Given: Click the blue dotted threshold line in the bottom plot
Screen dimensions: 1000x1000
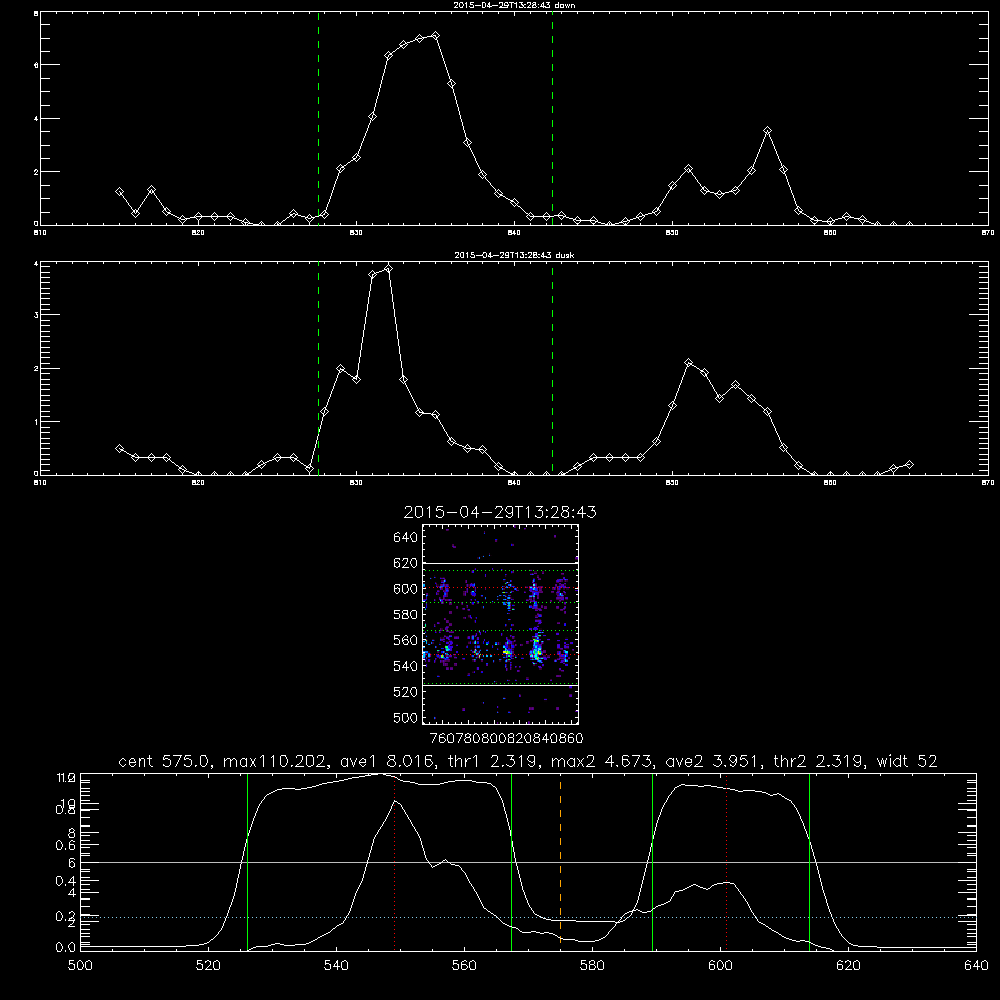Looking at the screenshot, I should click(528, 917).
